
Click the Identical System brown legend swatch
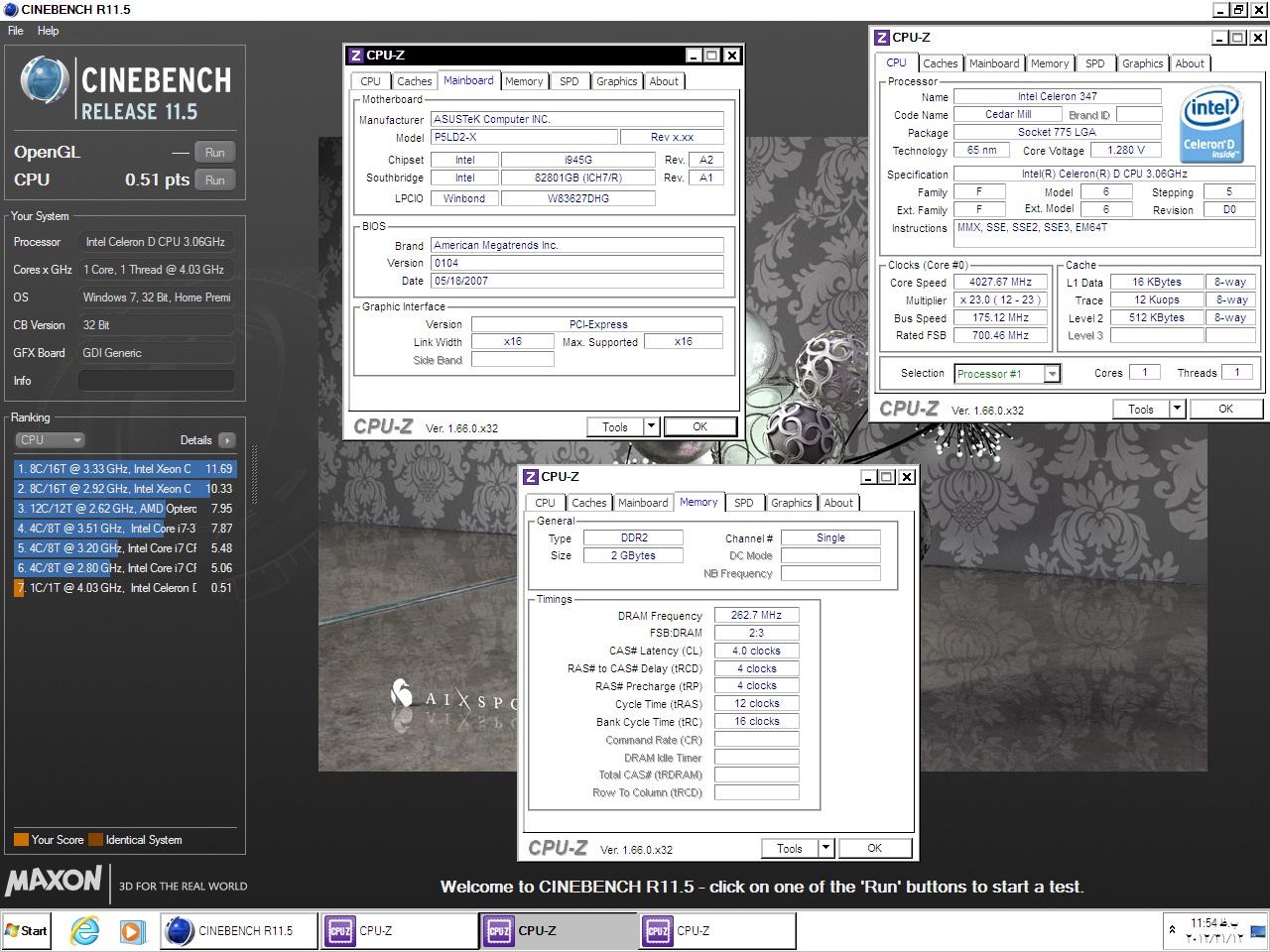click(95, 840)
